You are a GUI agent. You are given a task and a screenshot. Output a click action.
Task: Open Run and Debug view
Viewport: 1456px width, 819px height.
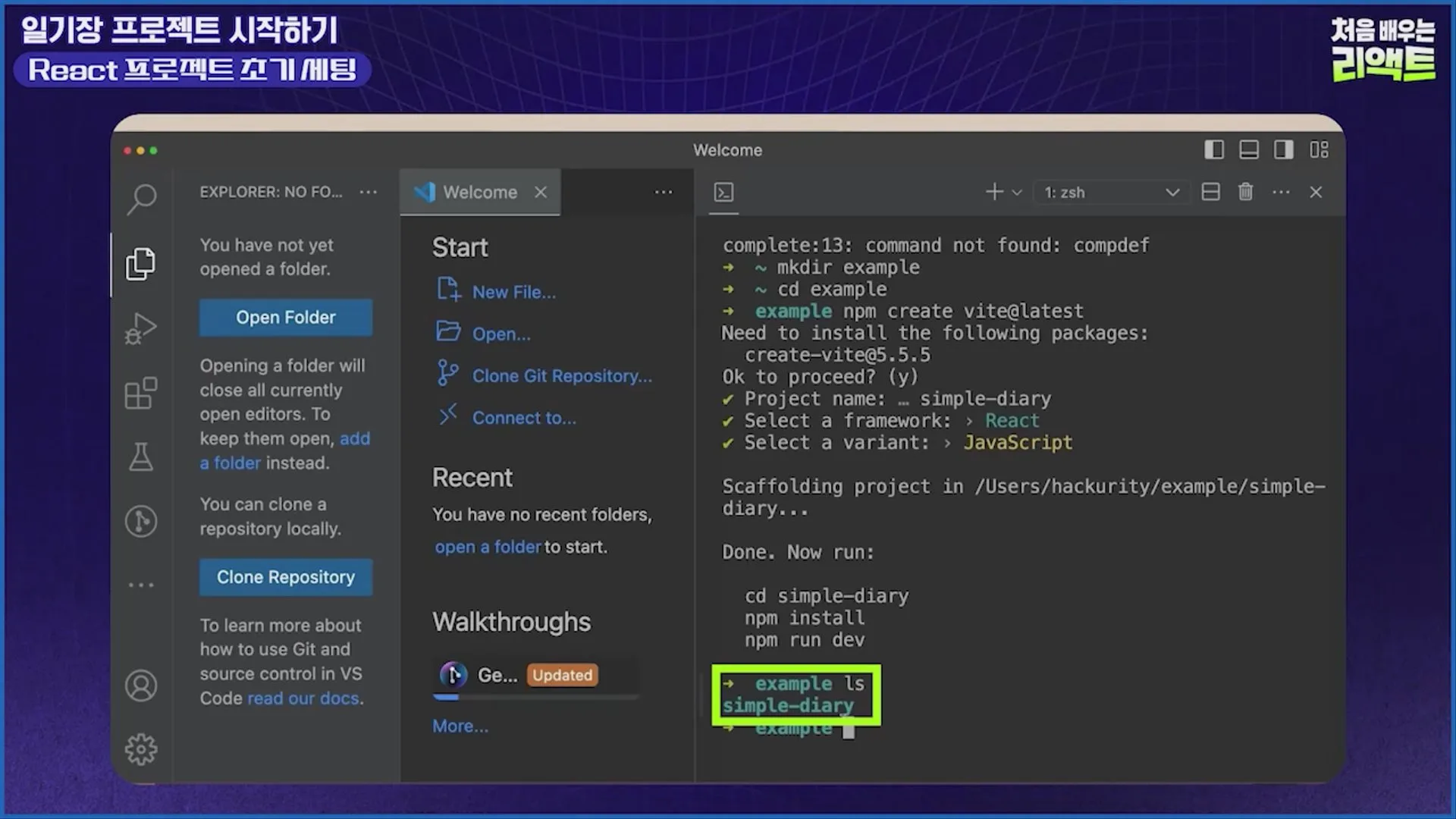(x=141, y=328)
